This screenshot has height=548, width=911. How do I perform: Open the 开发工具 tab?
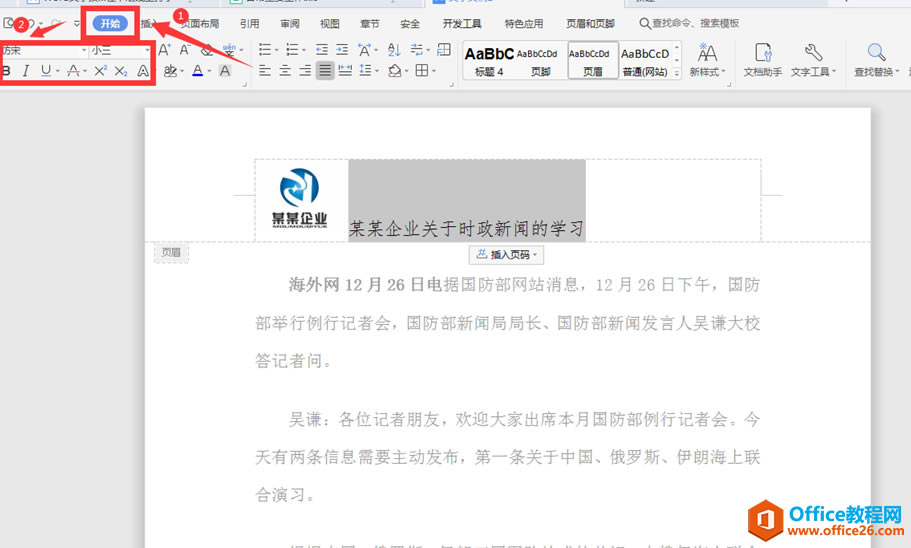click(462, 24)
